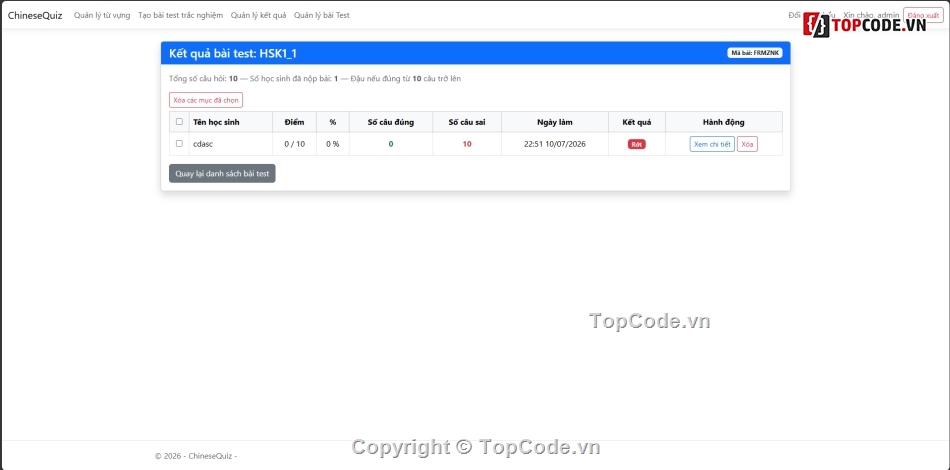Click the Xóa button in cdasc row
950x470 pixels.
747,144
